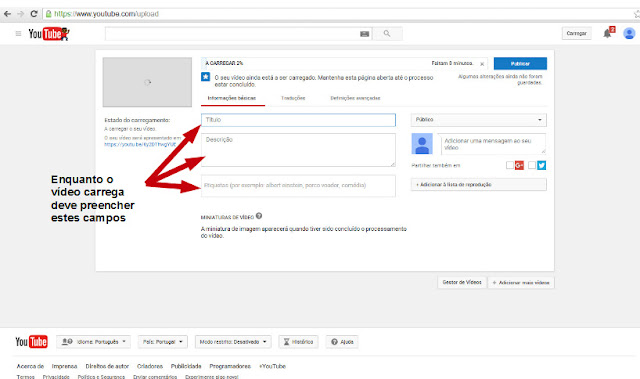Image resolution: width=640 pixels, height=379 pixels.
Task: Open Direitos de autor footer link
Action: click(x=107, y=366)
